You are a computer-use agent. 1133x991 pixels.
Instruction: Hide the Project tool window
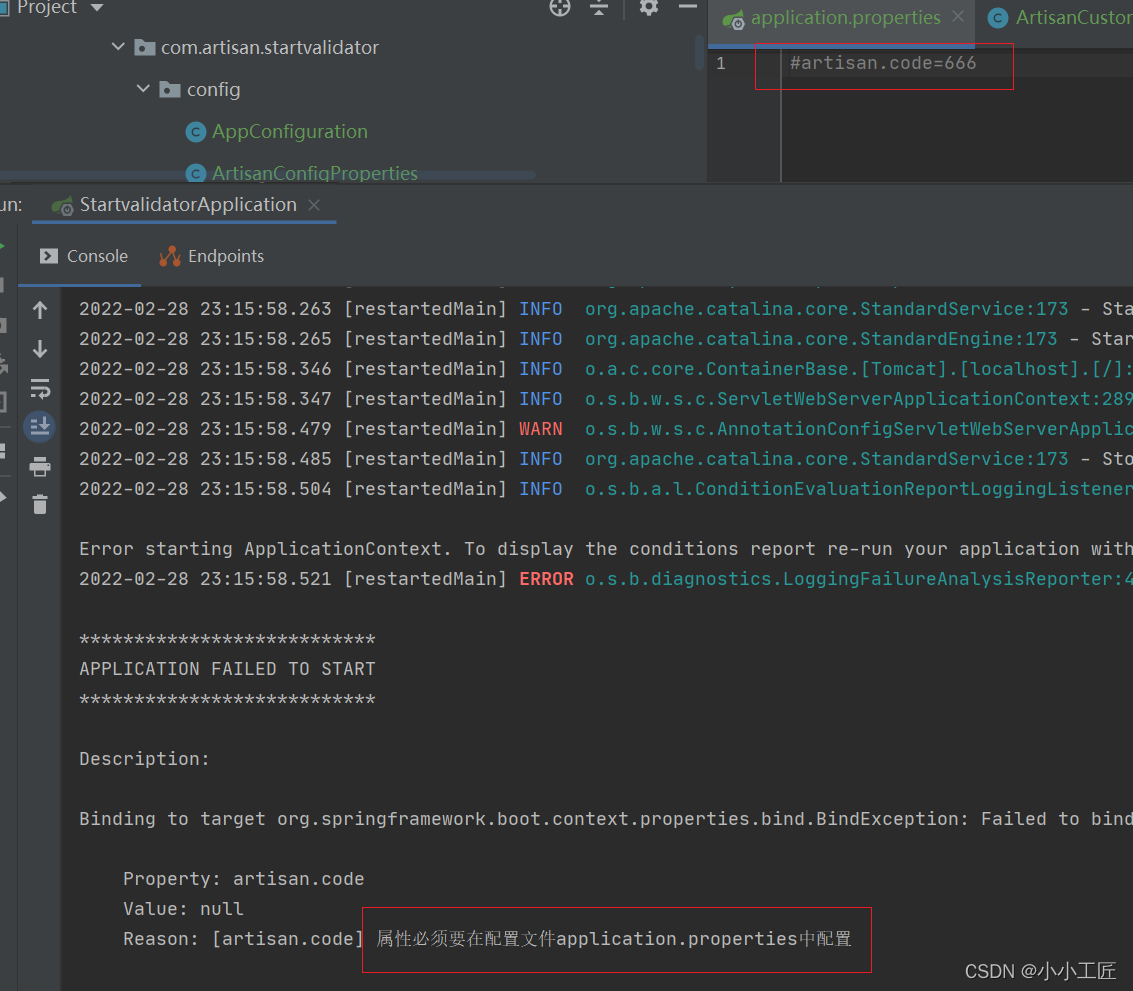tap(688, 8)
